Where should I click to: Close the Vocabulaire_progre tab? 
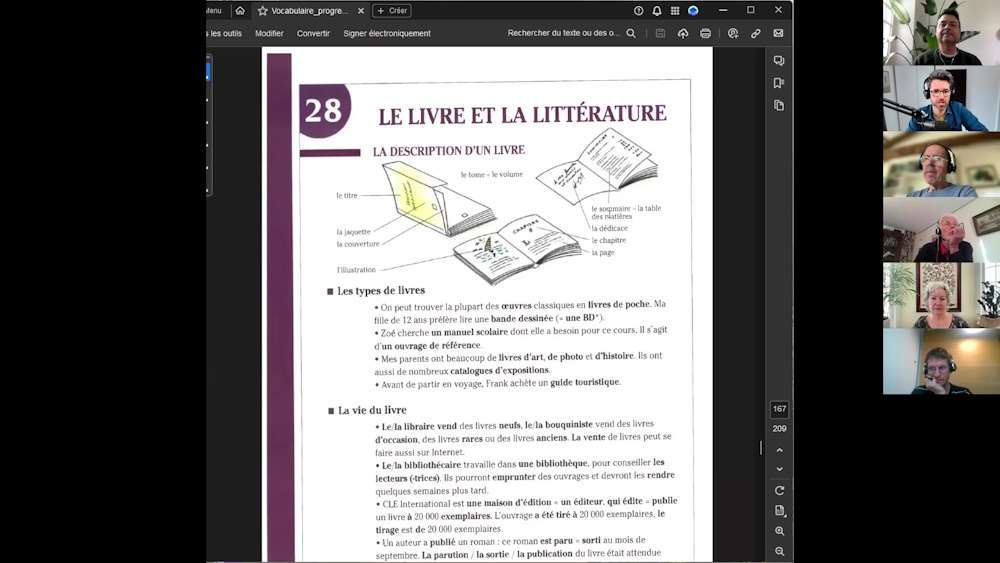361,11
